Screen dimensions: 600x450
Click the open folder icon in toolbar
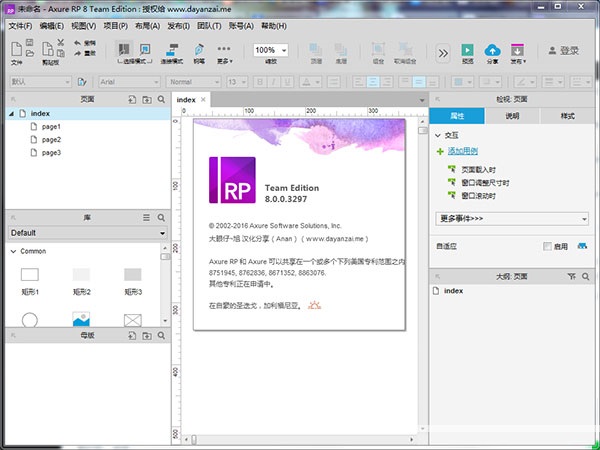point(30,53)
